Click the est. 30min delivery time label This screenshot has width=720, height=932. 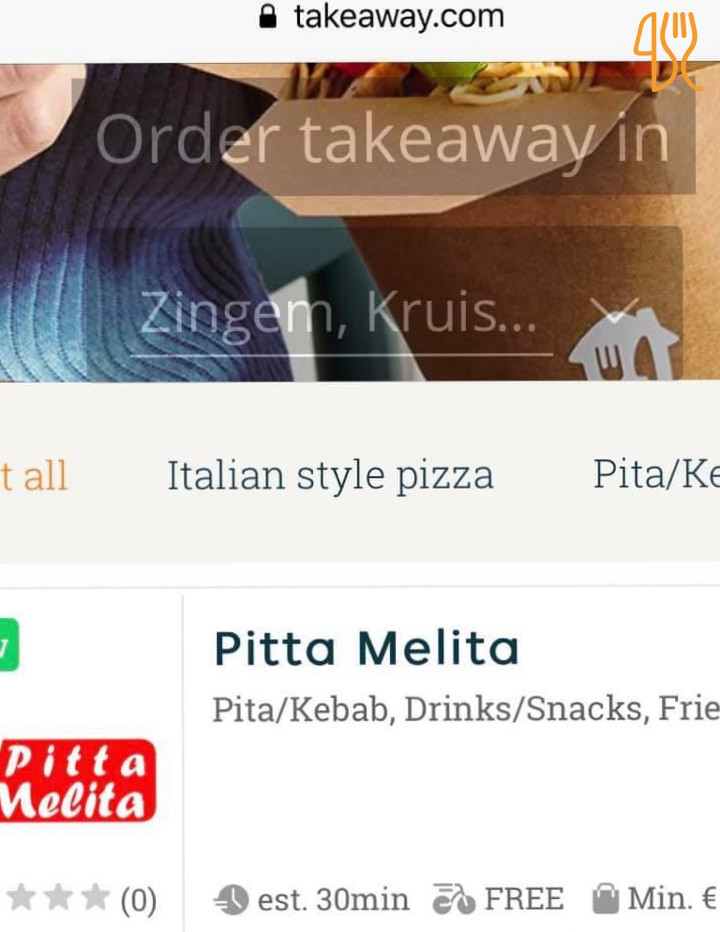pyautogui.click(x=333, y=899)
